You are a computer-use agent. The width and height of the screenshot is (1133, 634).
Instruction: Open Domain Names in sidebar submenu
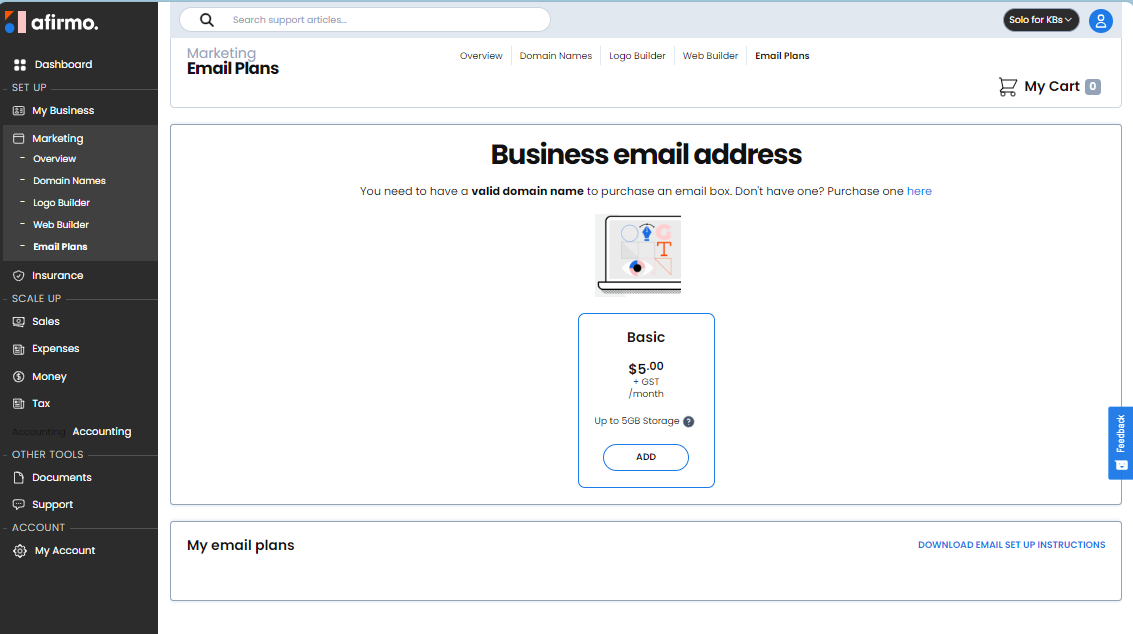69,181
